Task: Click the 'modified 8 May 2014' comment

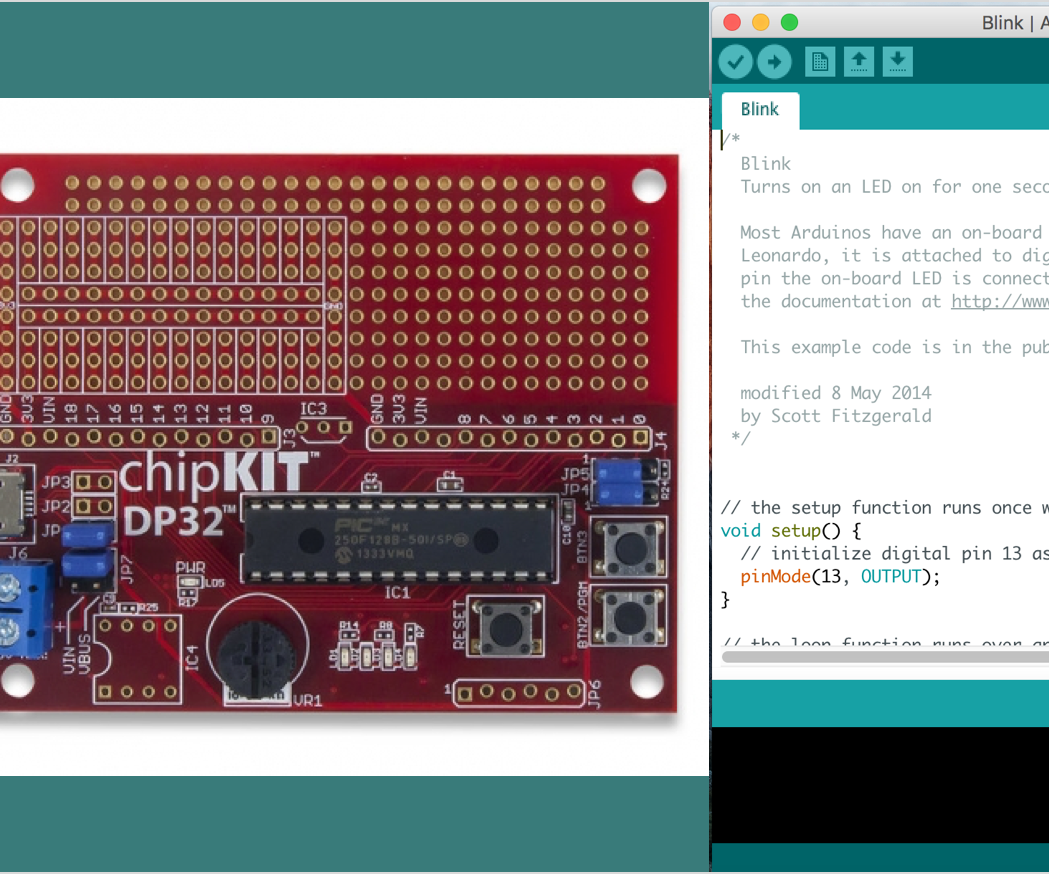Action: pos(836,394)
